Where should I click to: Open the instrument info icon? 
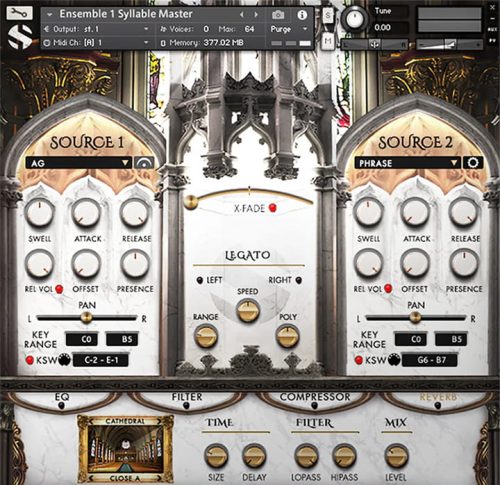302,15
